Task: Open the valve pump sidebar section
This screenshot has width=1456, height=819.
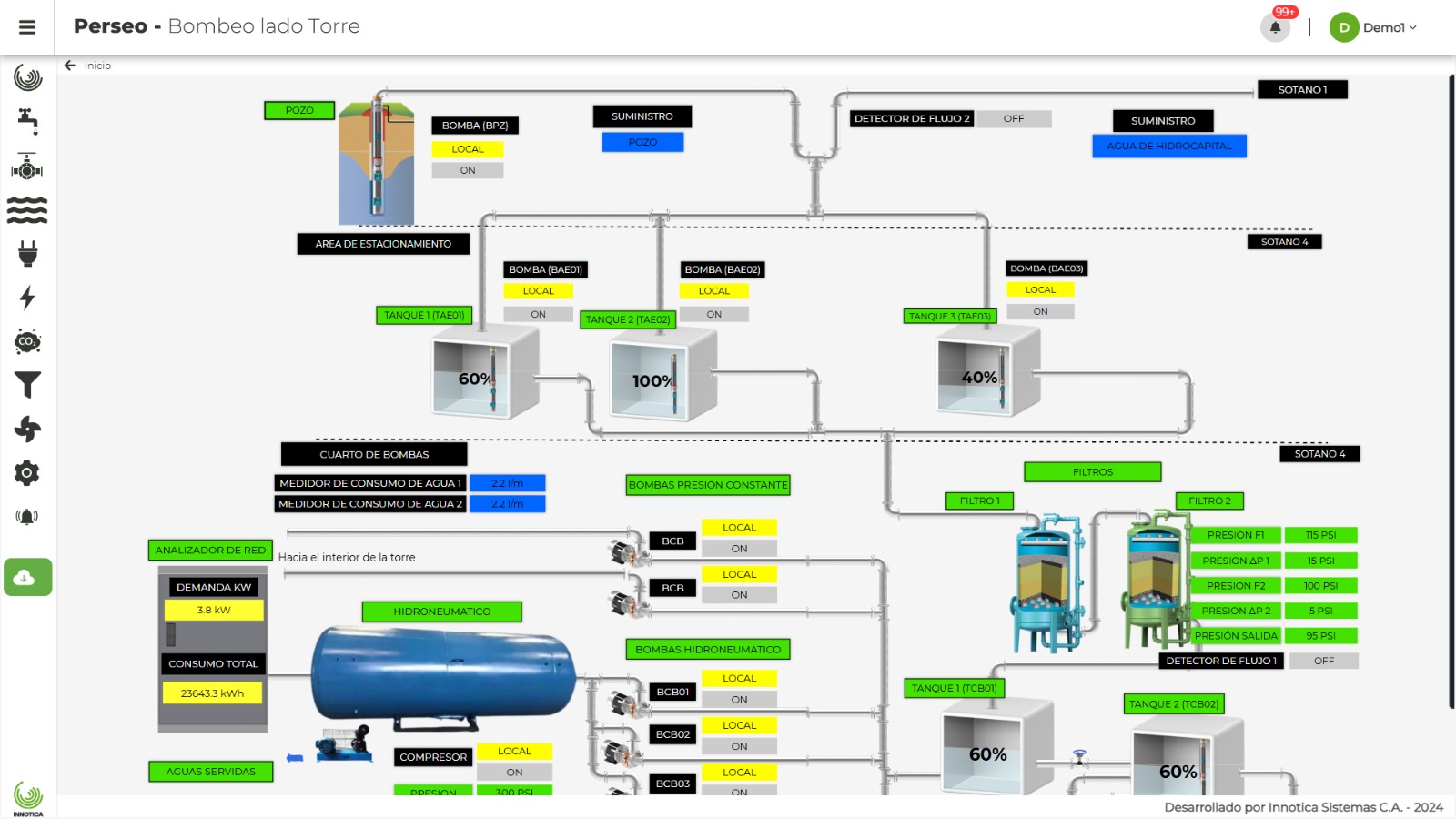Action: [27, 167]
